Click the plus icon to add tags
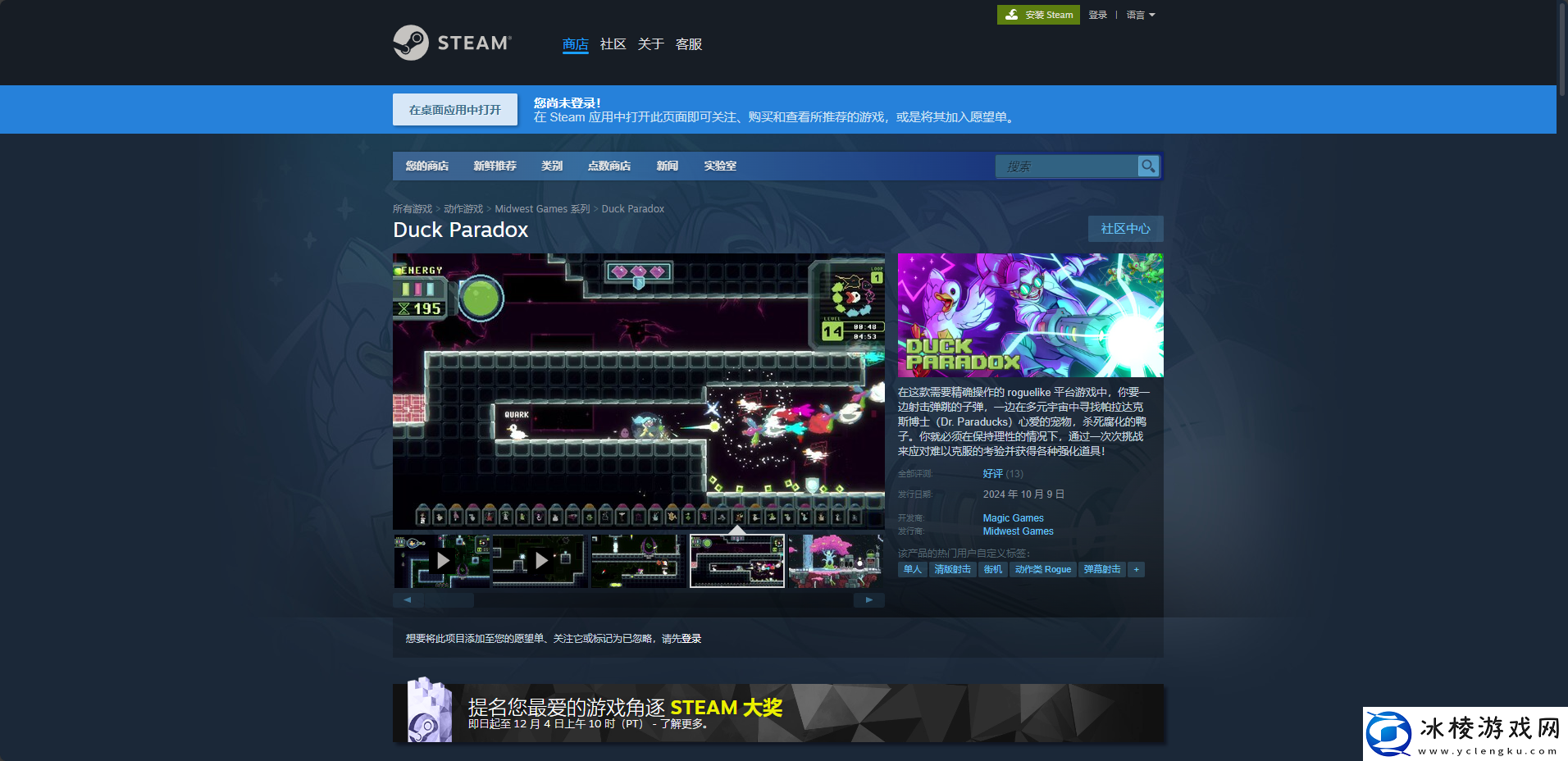1568x761 pixels. click(1136, 570)
